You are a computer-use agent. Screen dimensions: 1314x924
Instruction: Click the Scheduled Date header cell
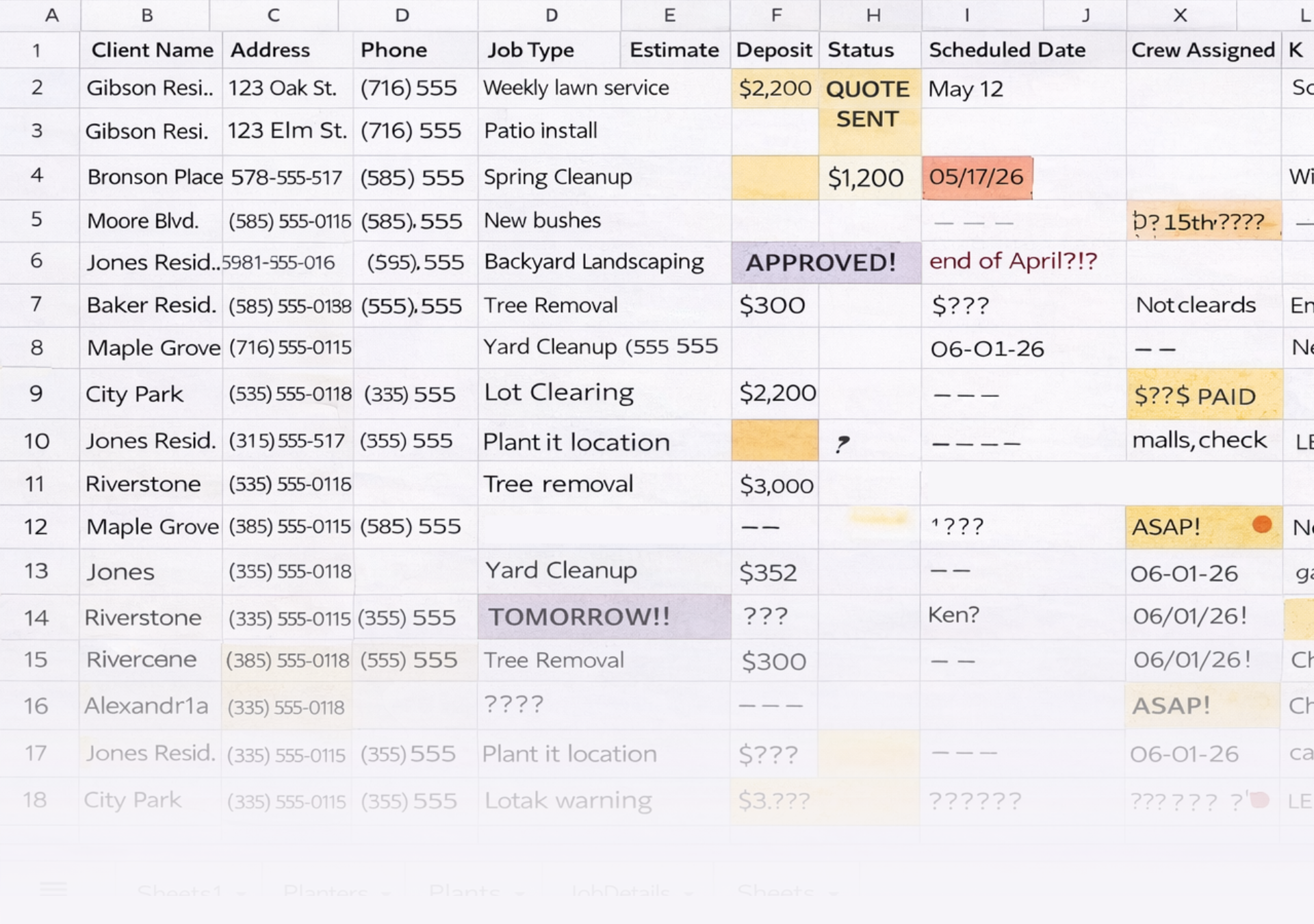1007,50
